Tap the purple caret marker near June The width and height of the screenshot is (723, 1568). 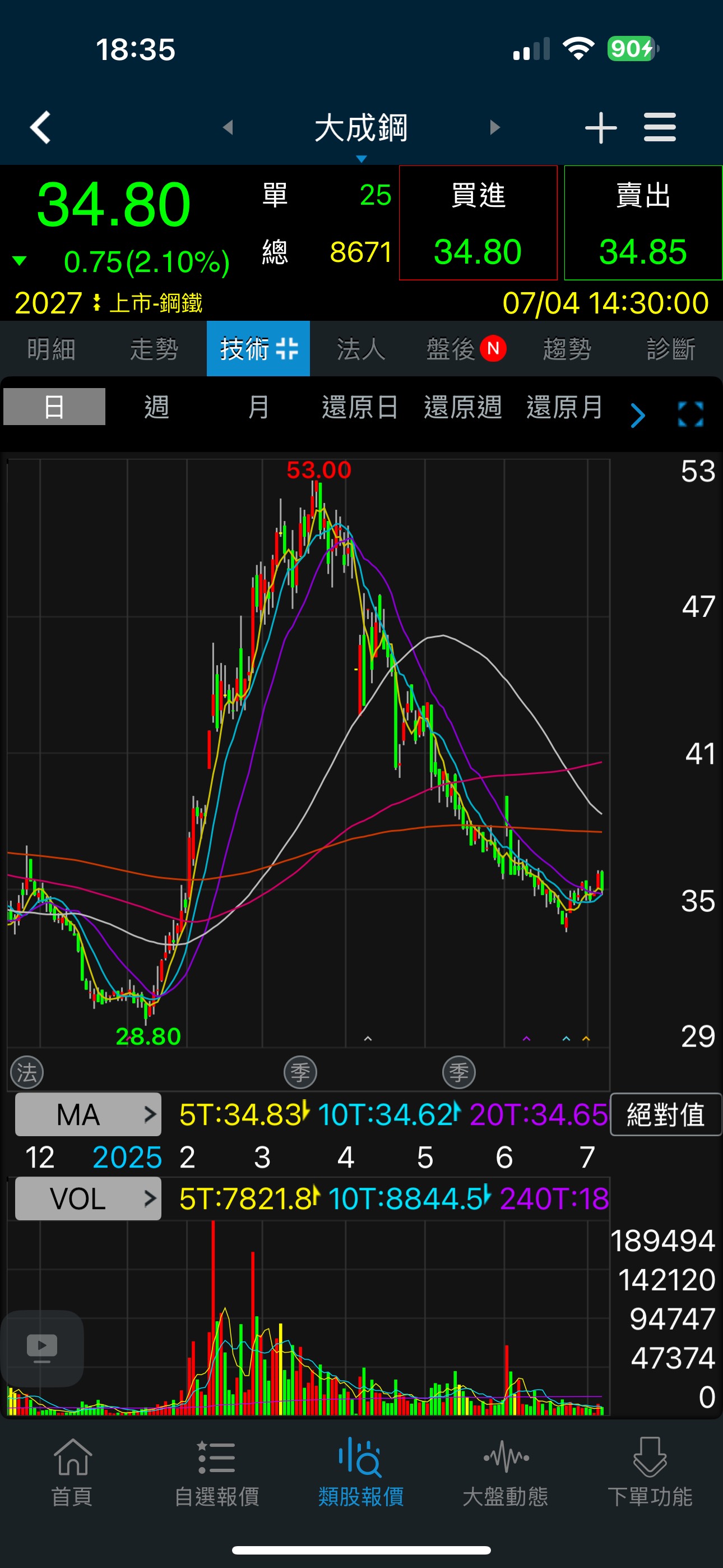click(x=526, y=1039)
